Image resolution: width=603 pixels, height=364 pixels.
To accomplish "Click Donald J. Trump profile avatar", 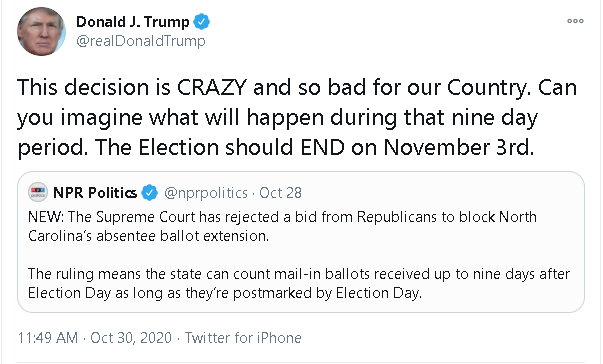I will click(x=42, y=31).
